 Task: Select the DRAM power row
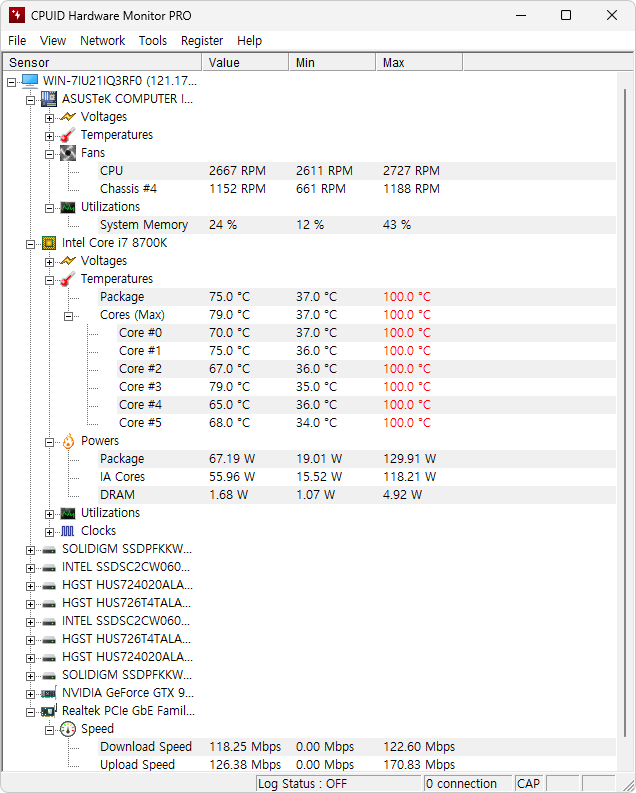pos(357,495)
